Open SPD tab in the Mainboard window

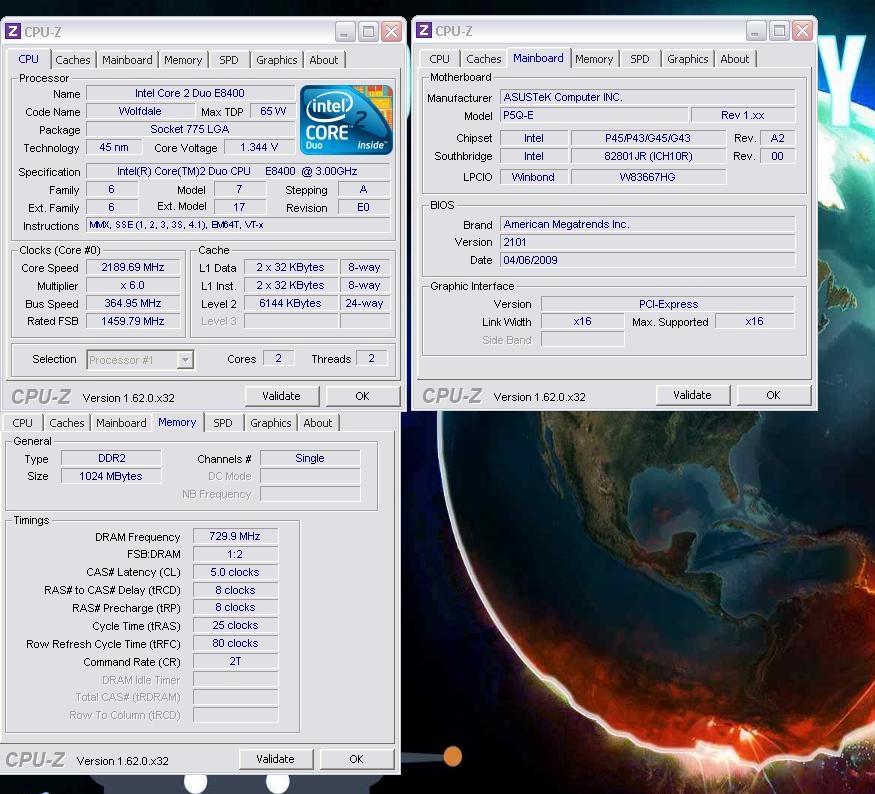640,59
